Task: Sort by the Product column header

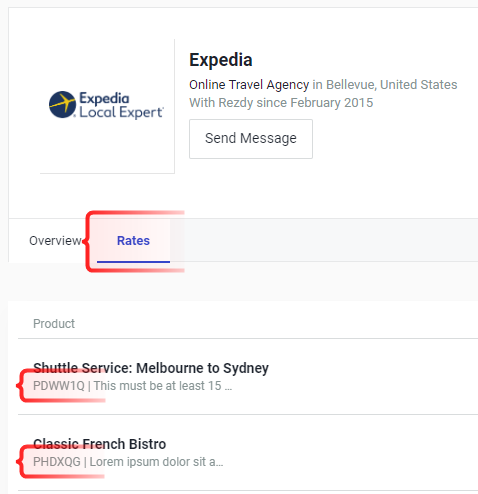Action: point(54,324)
